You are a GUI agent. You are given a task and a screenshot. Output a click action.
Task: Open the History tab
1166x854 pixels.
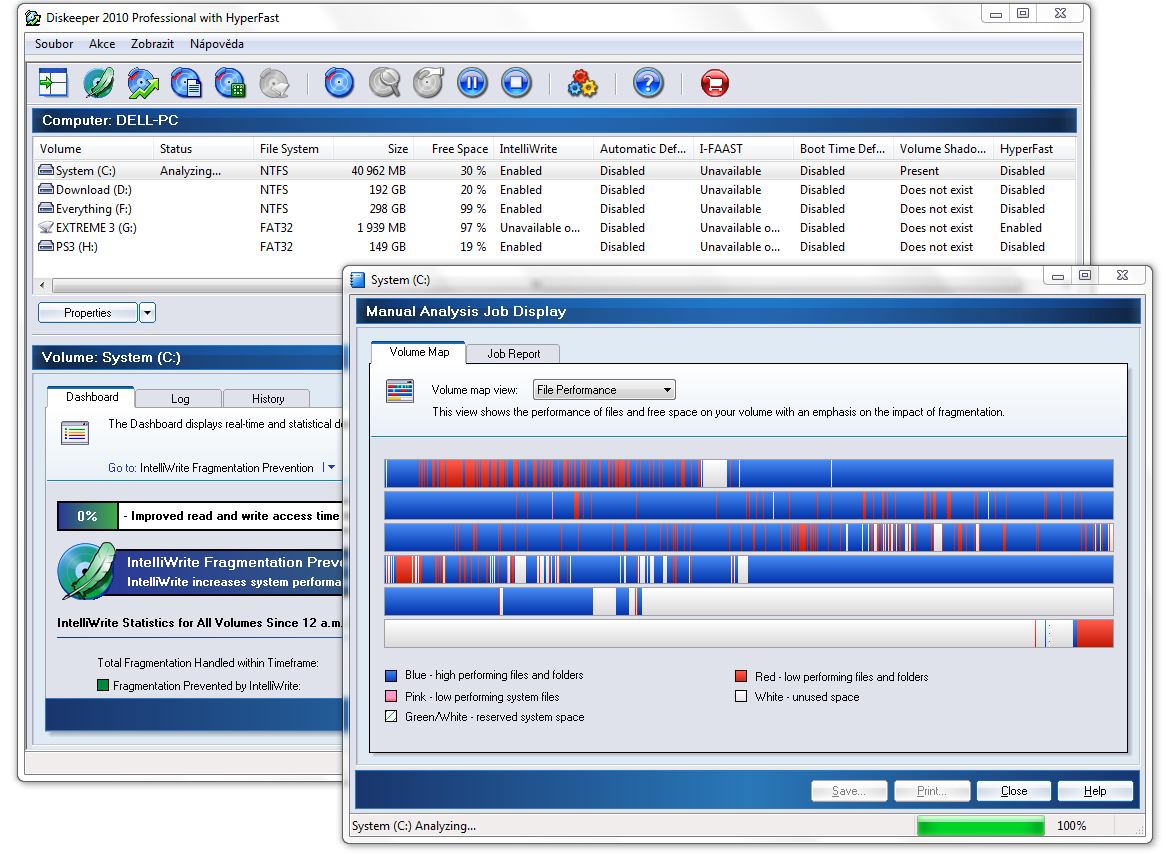click(268, 399)
